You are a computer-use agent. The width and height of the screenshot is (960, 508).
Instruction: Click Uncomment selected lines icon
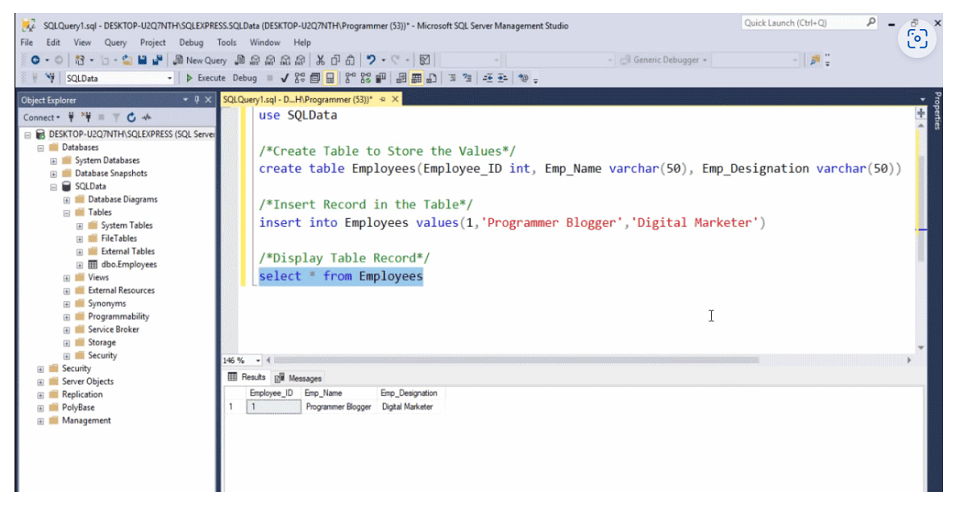pos(467,78)
